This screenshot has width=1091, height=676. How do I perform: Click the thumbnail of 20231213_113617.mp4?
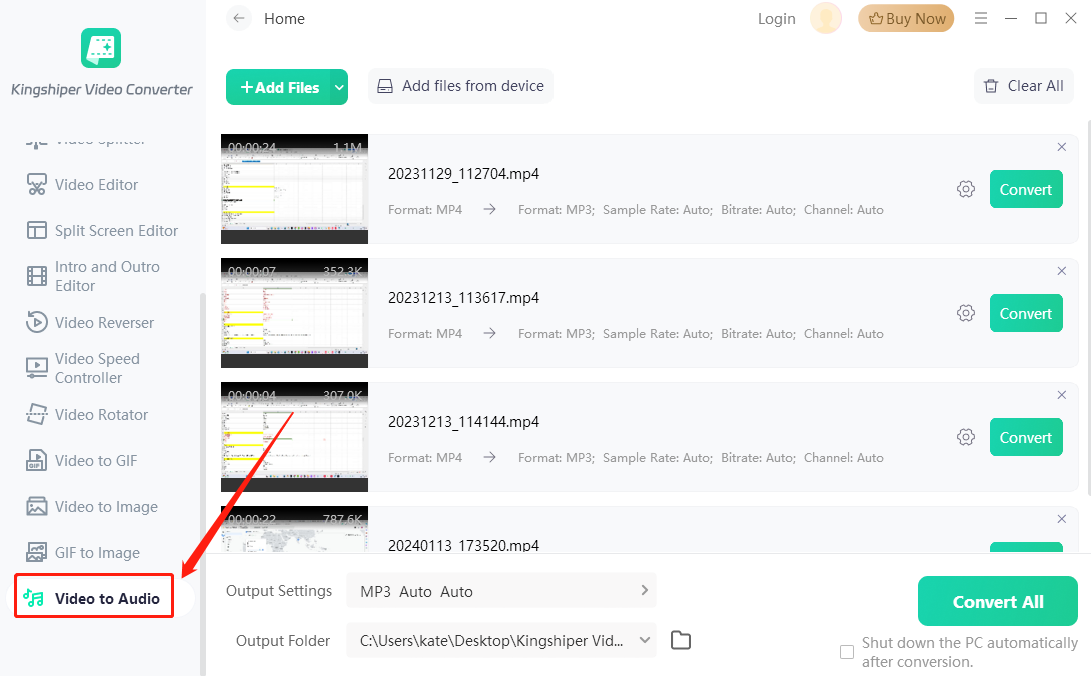point(294,312)
